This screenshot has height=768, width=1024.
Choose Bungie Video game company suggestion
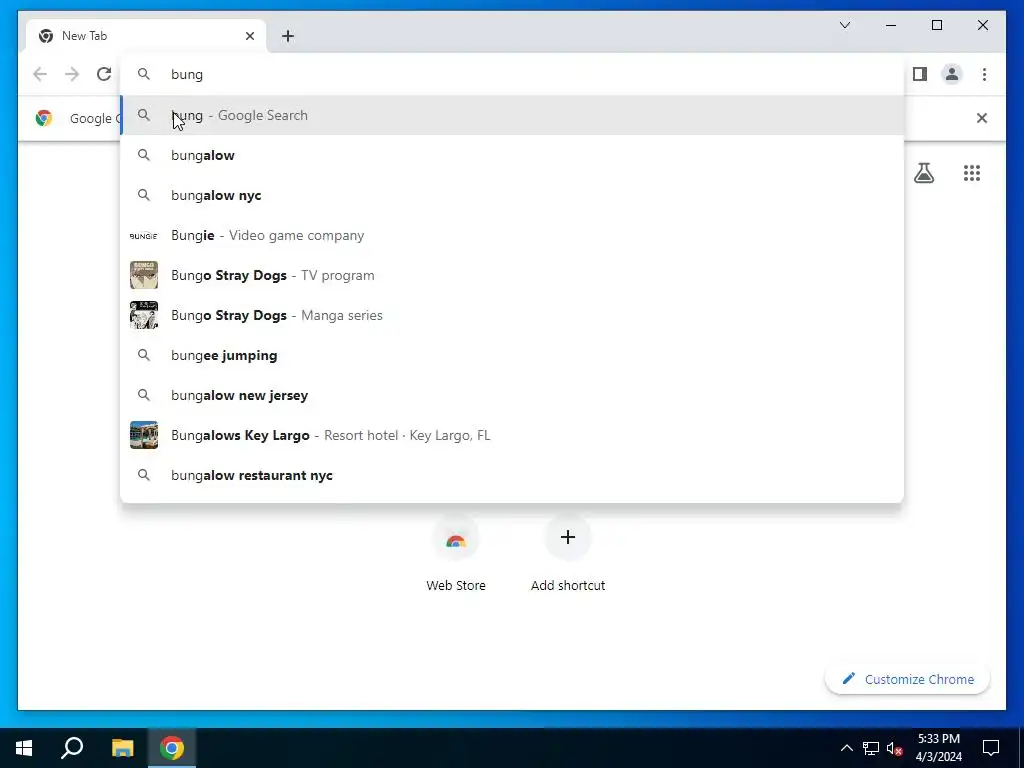click(x=512, y=235)
